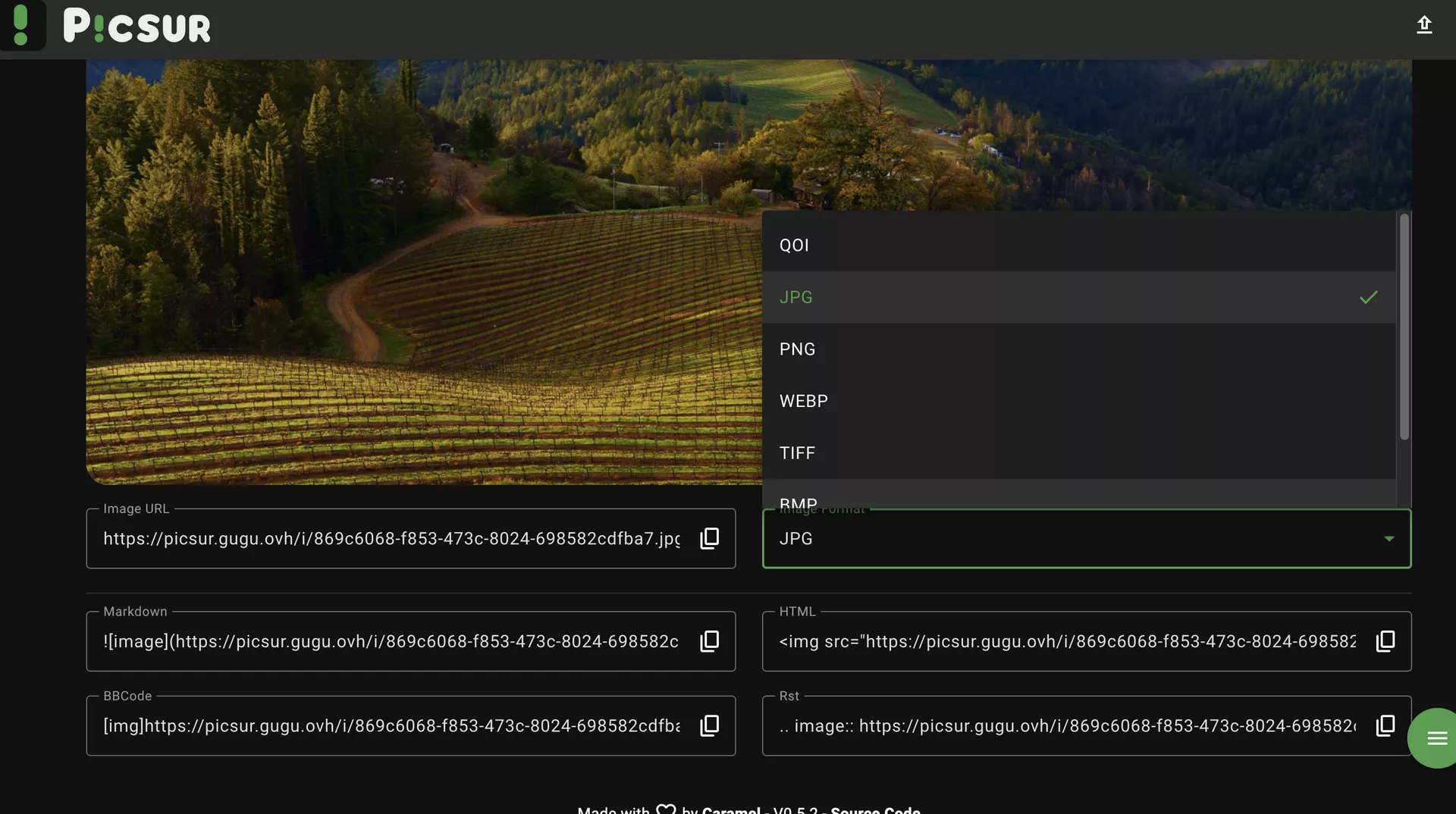This screenshot has height=814, width=1456.
Task: Open the Source Code link in footer
Action: point(875,809)
